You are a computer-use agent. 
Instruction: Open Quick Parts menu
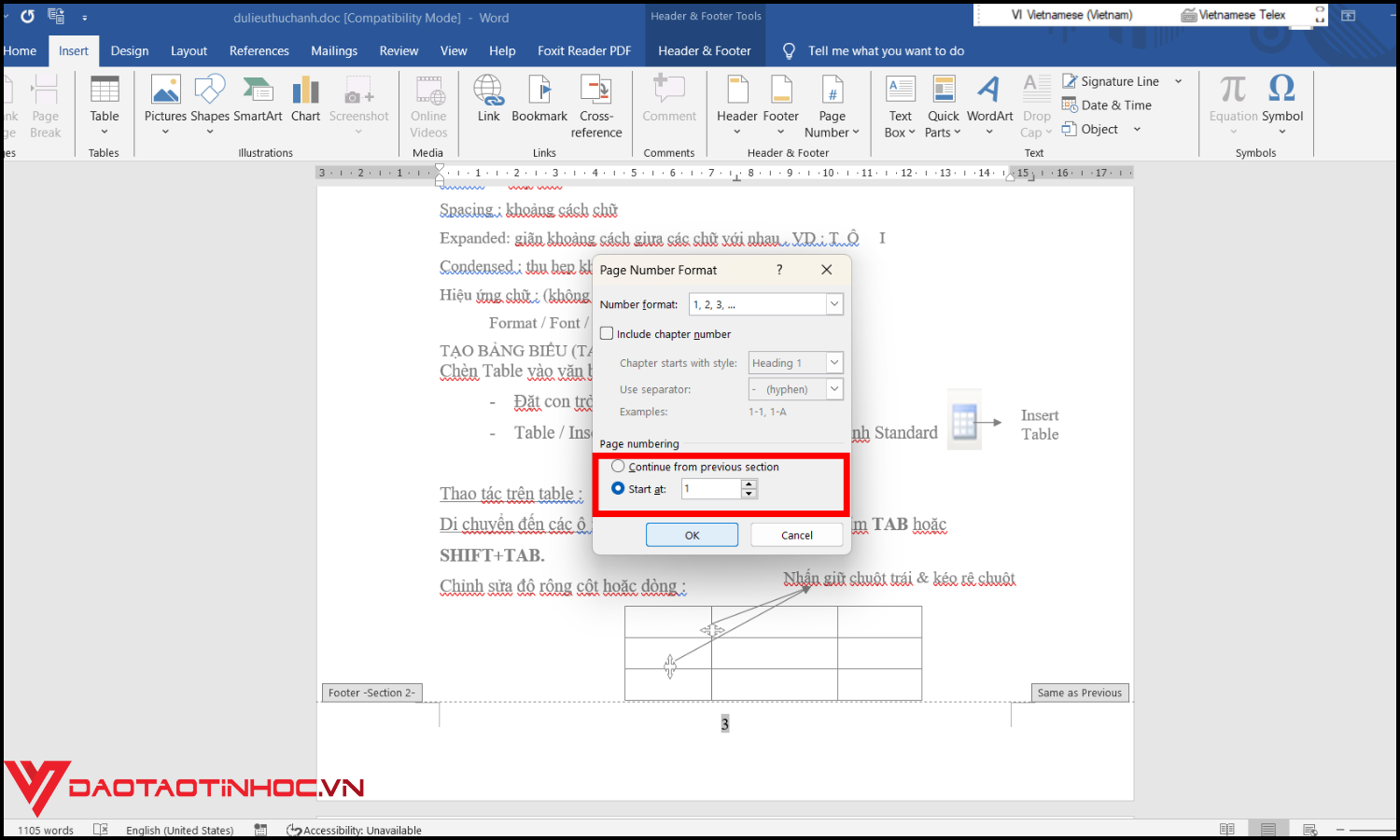[944, 105]
